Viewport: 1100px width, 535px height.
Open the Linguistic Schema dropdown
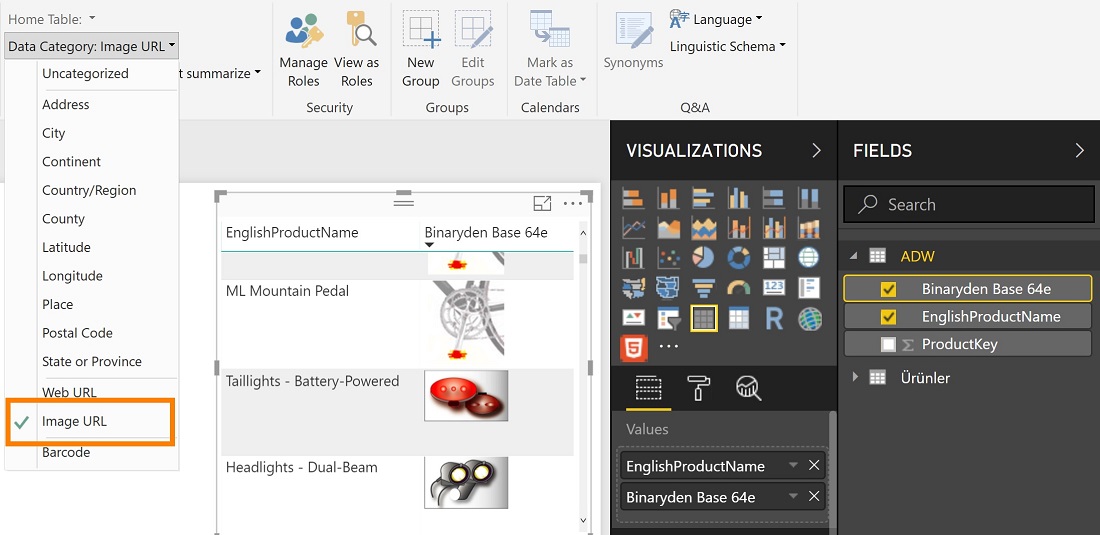(x=727, y=46)
